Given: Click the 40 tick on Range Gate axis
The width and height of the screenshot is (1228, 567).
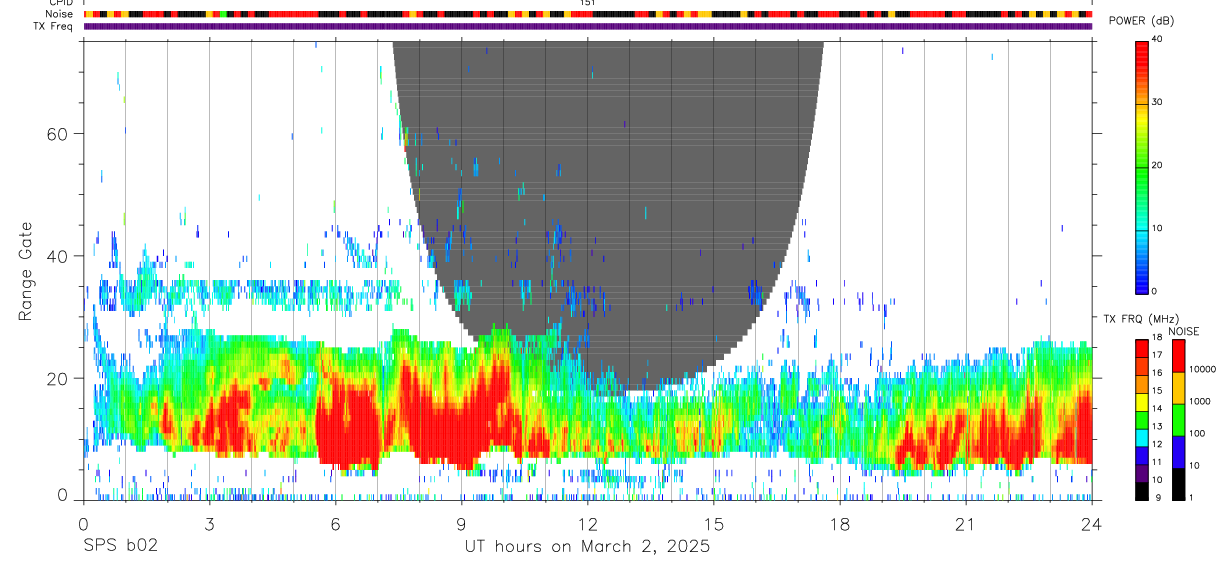Looking at the screenshot, I should pyautogui.click(x=58, y=256).
